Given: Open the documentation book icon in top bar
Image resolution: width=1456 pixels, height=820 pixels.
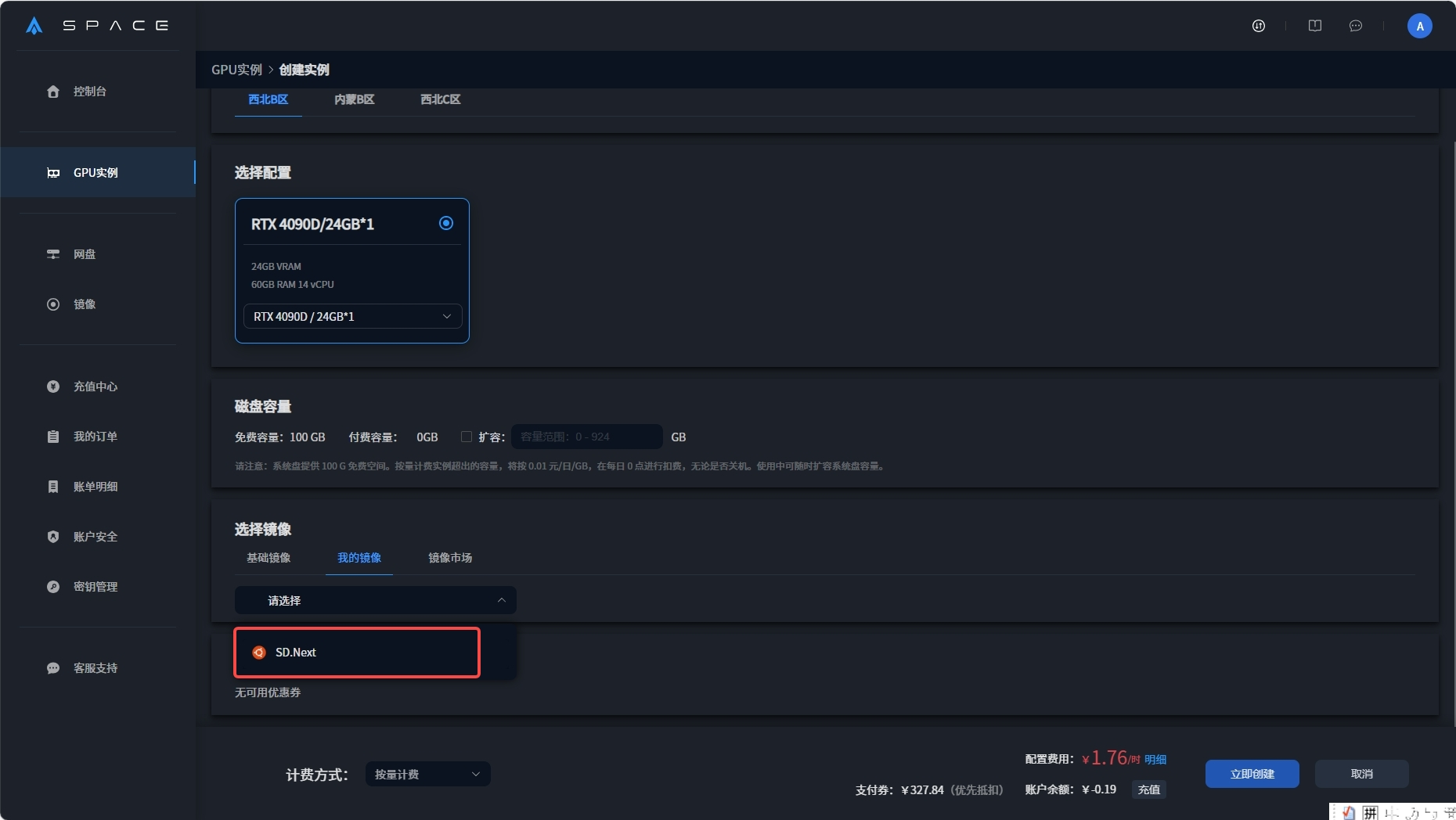Looking at the screenshot, I should pyautogui.click(x=1315, y=26).
